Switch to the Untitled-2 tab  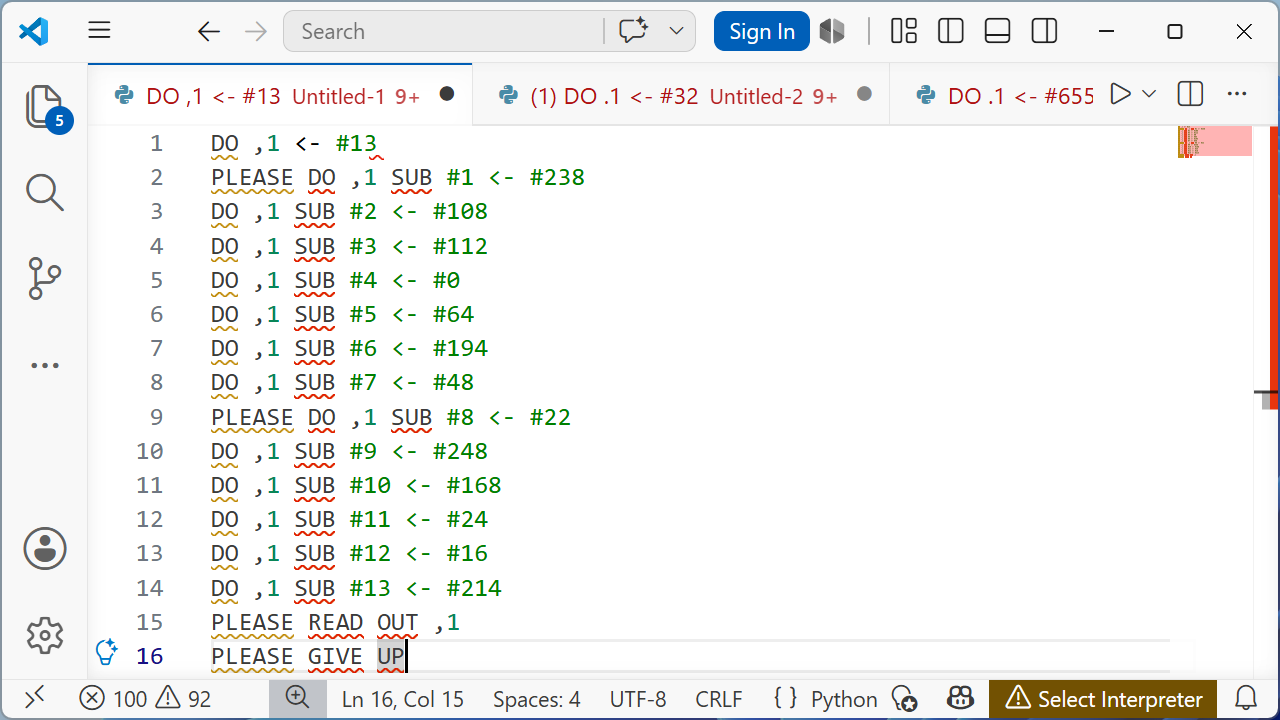(680, 95)
